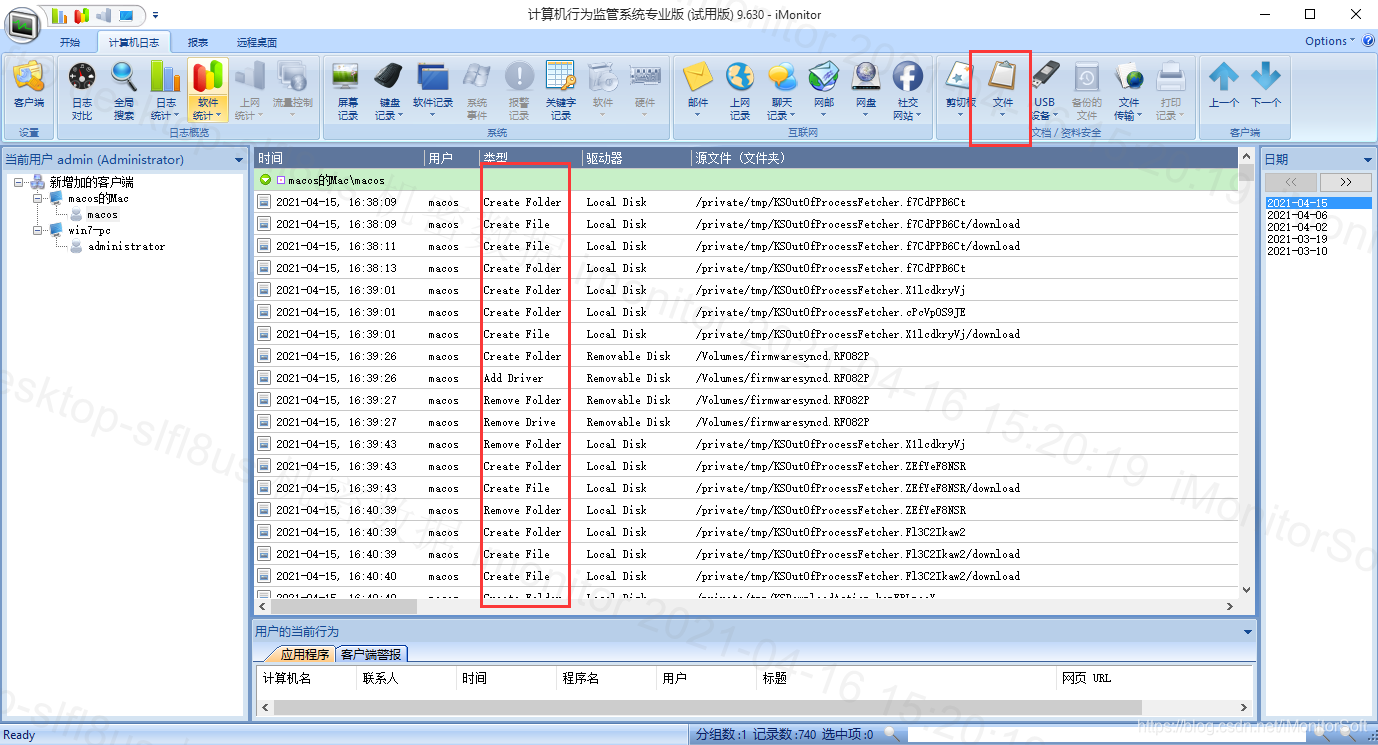Select date 2021-04-02
The height and width of the screenshot is (745, 1378).
click(1297, 227)
